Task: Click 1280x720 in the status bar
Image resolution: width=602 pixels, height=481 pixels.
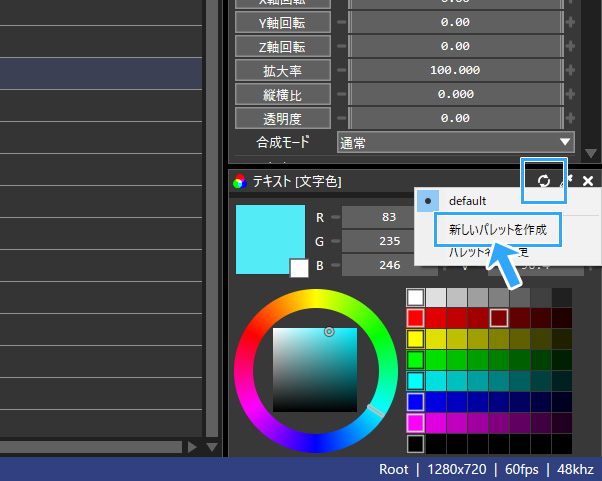Action: click(x=457, y=469)
